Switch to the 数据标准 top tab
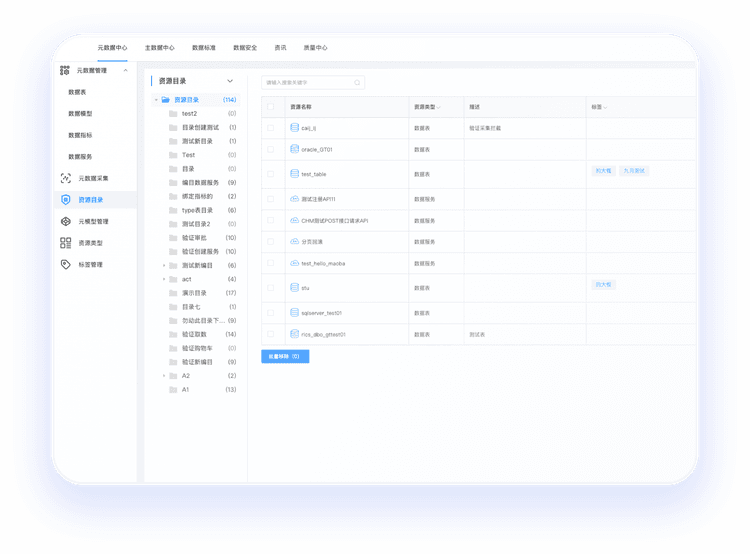 click(204, 47)
